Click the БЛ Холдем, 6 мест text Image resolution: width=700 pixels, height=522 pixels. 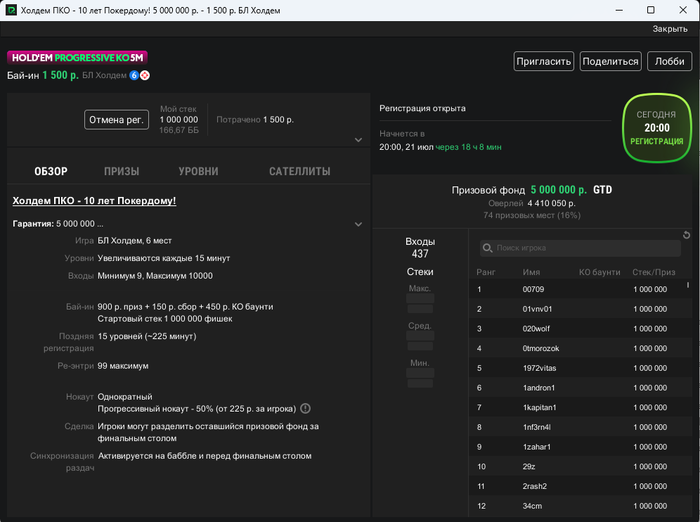tap(134, 241)
